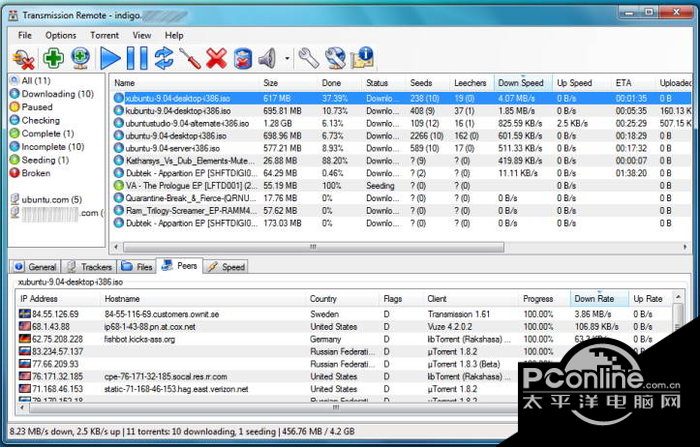Click the green plus add torrent icon
Image resolution: width=700 pixels, height=447 pixels.
[51, 58]
